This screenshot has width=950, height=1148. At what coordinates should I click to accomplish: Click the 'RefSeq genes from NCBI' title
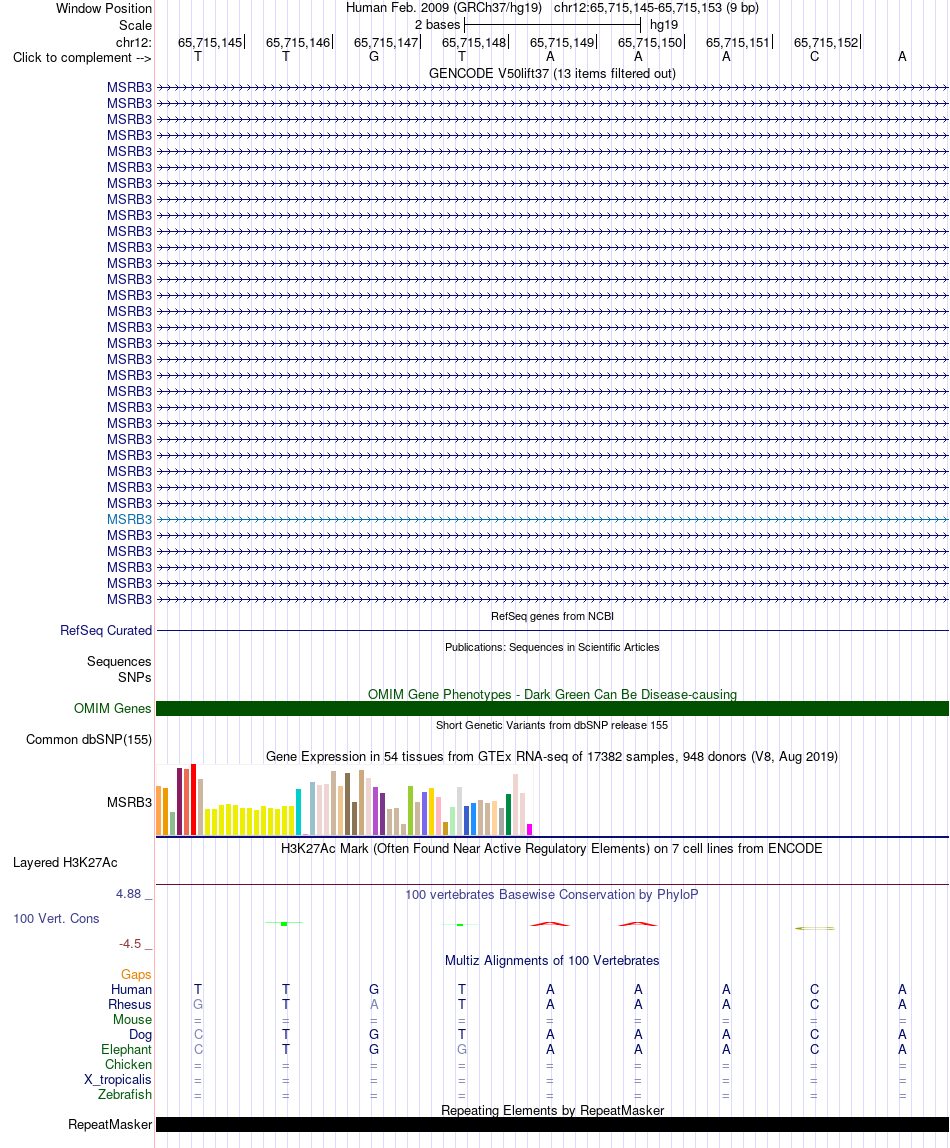(553, 616)
